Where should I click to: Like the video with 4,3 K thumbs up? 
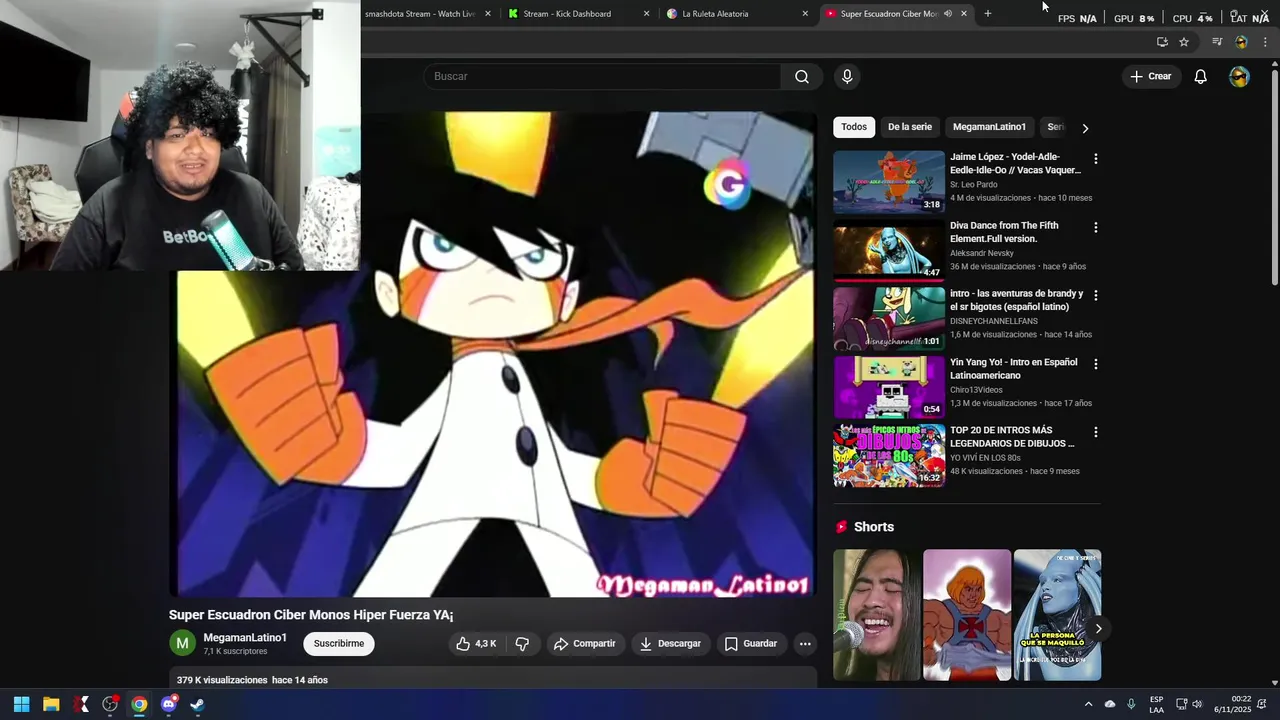click(477, 644)
